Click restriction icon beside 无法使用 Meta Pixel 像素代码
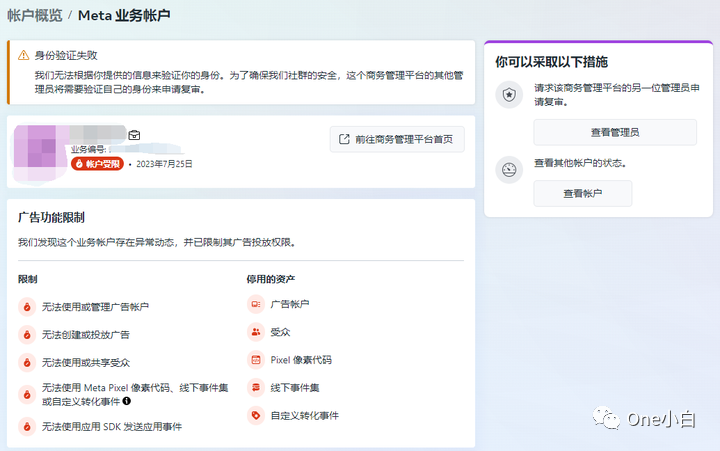 click(x=27, y=394)
